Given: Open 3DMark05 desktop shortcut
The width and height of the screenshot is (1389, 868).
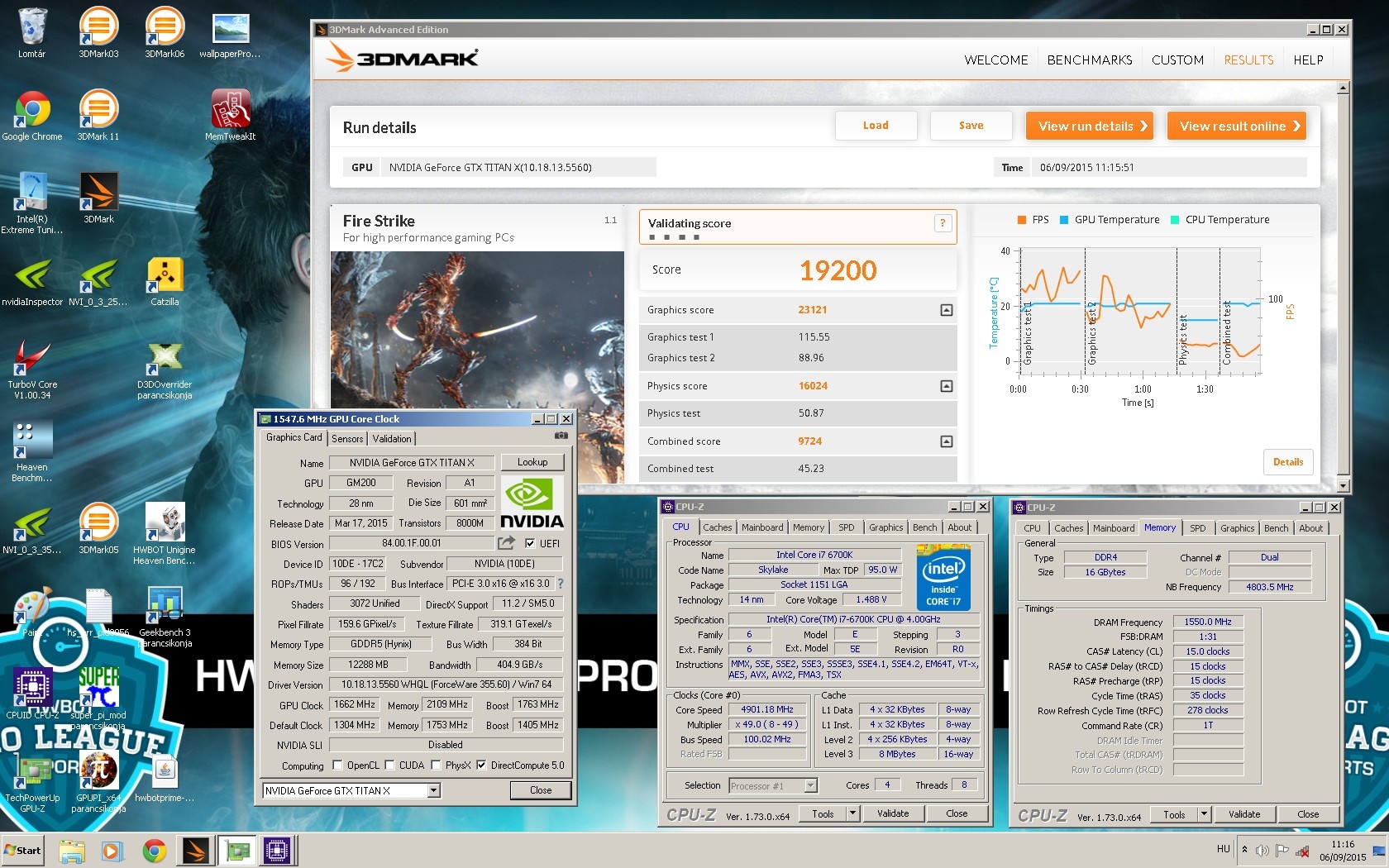Looking at the screenshot, I should click(x=98, y=529).
